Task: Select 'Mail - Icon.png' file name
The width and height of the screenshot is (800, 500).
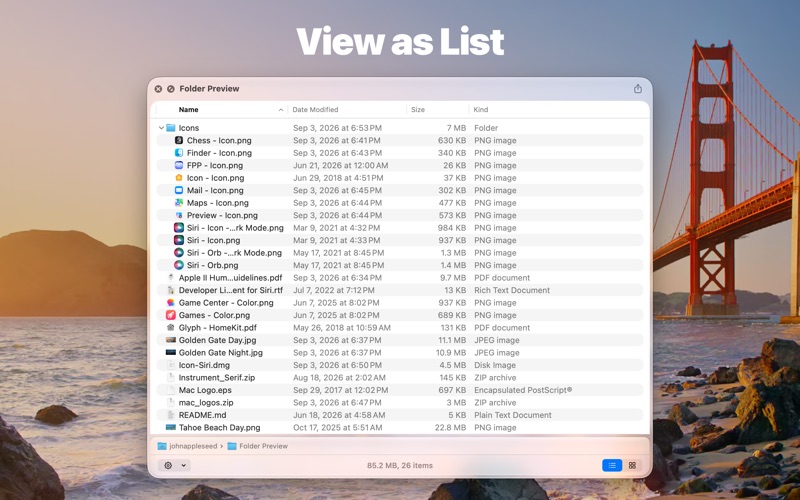Action: click(x=215, y=190)
